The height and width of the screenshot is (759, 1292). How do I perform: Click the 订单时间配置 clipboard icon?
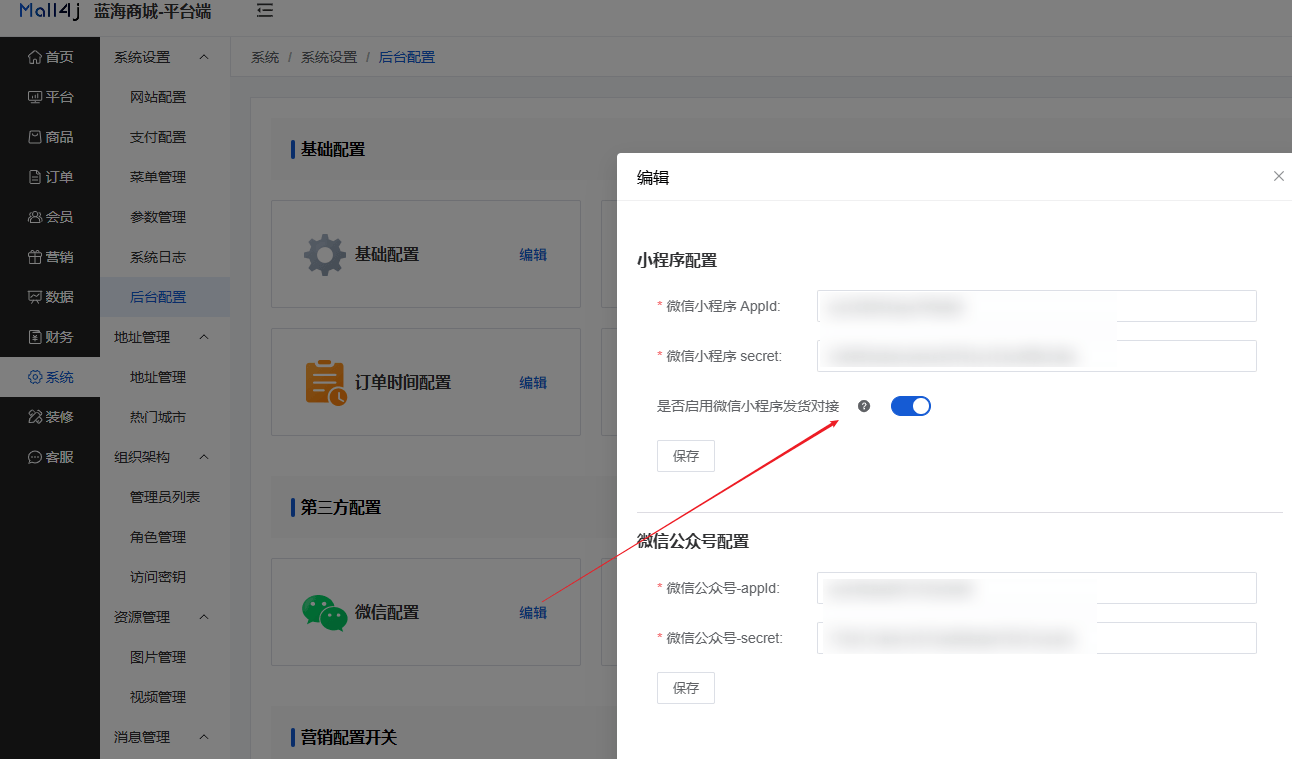pos(326,383)
